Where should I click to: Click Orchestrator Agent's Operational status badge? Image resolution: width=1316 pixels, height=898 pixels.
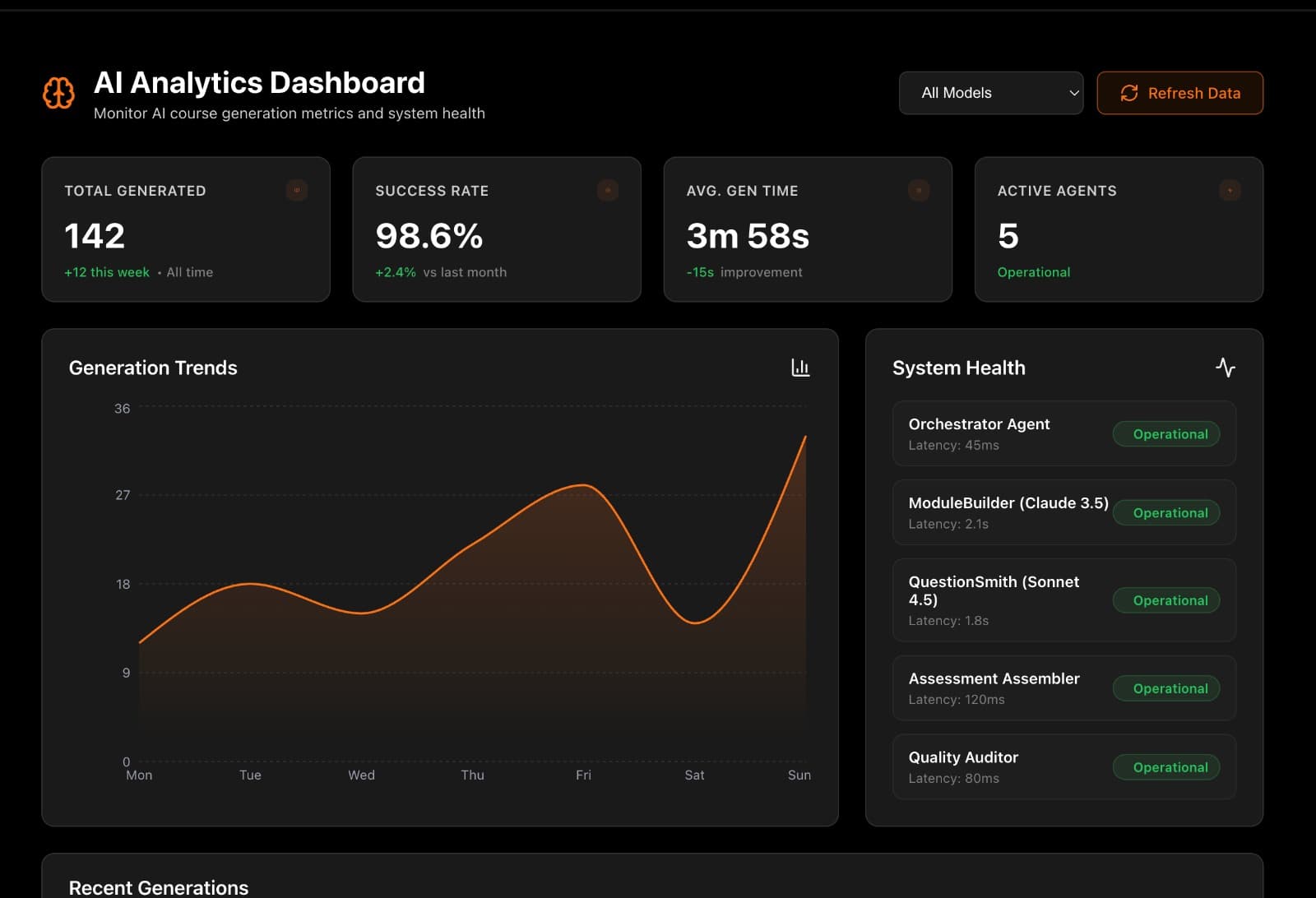(1165, 434)
